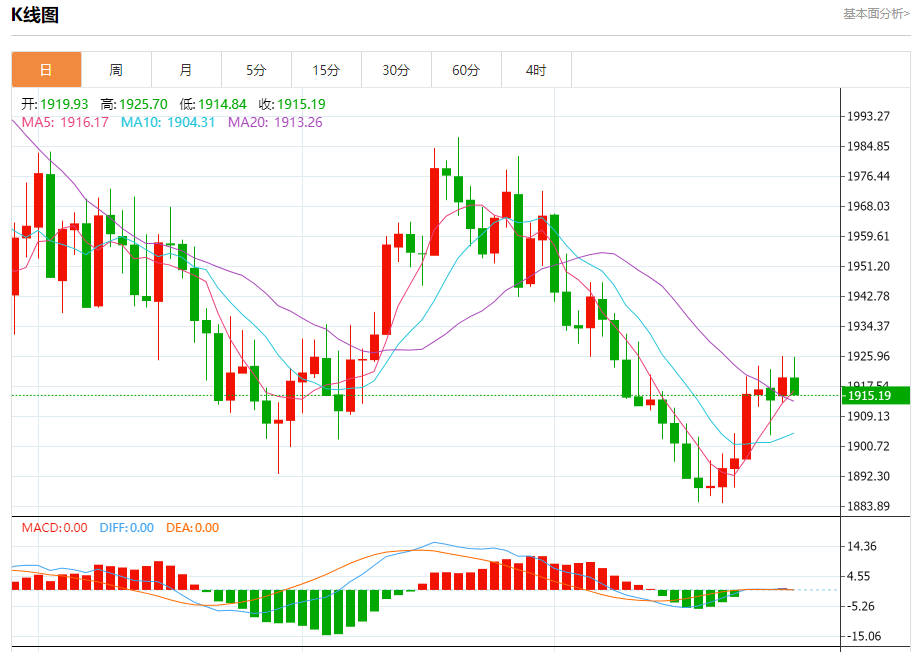Open the 基本面分析 link

click(877, 13)
